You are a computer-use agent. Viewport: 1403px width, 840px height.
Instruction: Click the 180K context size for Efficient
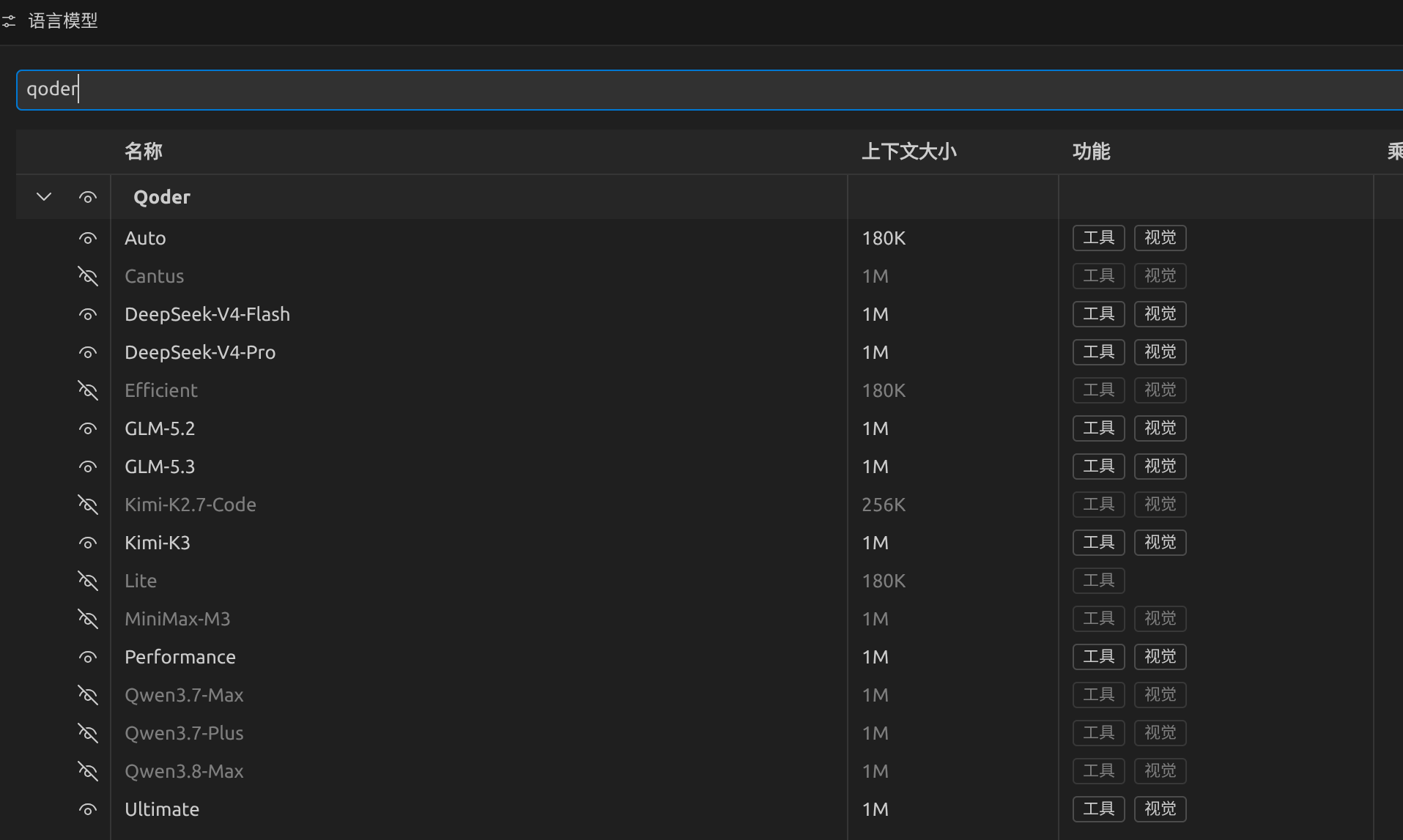(884, 390)
